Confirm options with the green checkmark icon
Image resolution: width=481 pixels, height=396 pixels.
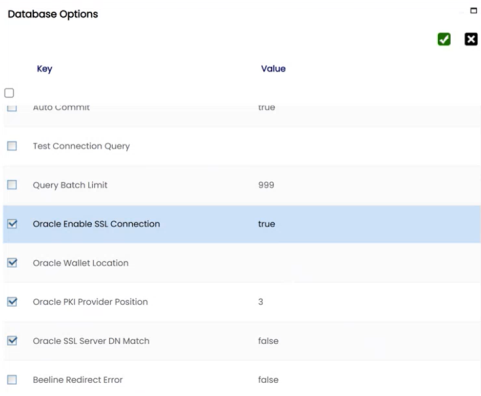444,39
